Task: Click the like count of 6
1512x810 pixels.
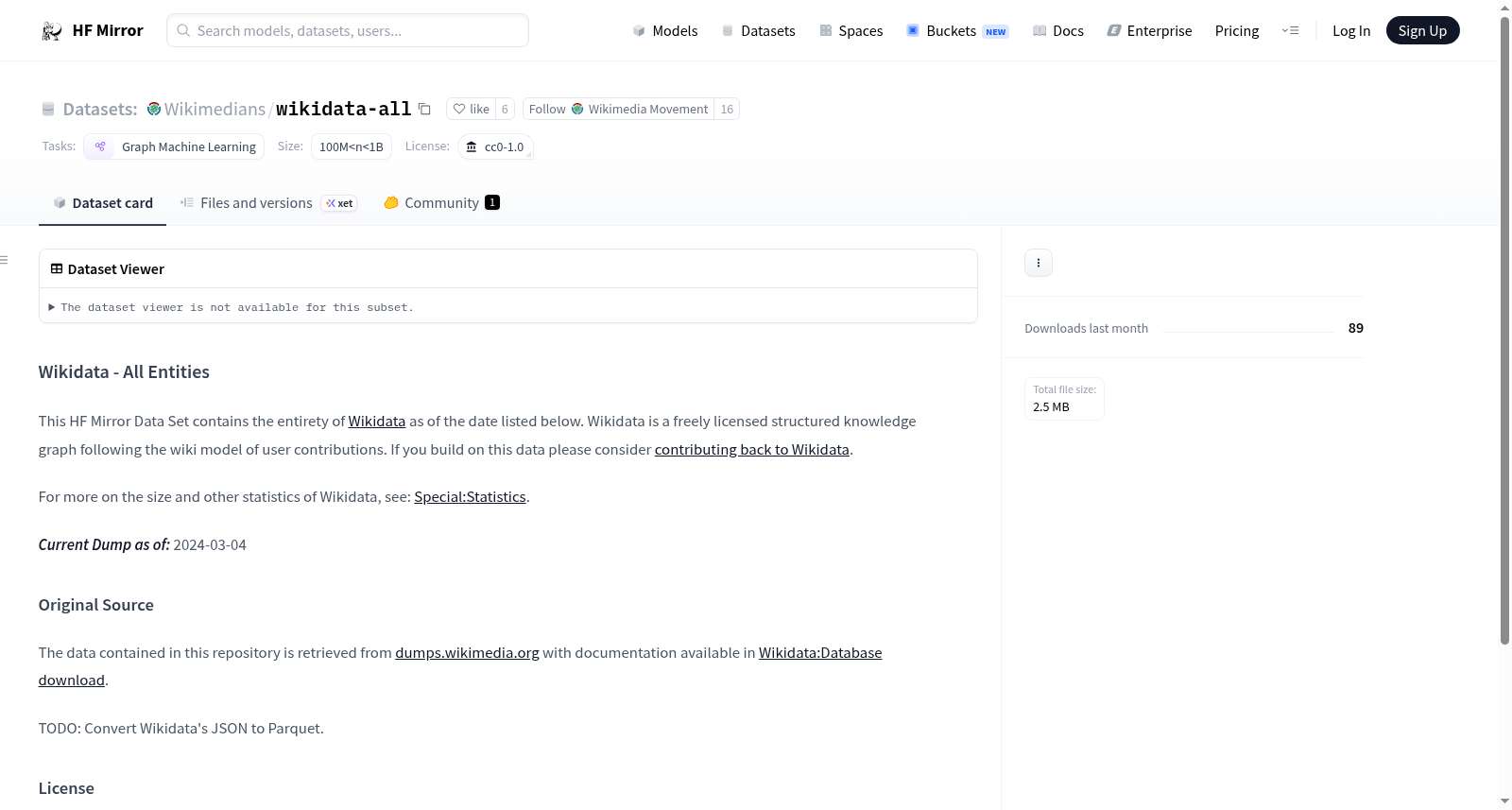Action: pyautogui.click(x=505, y=110)
